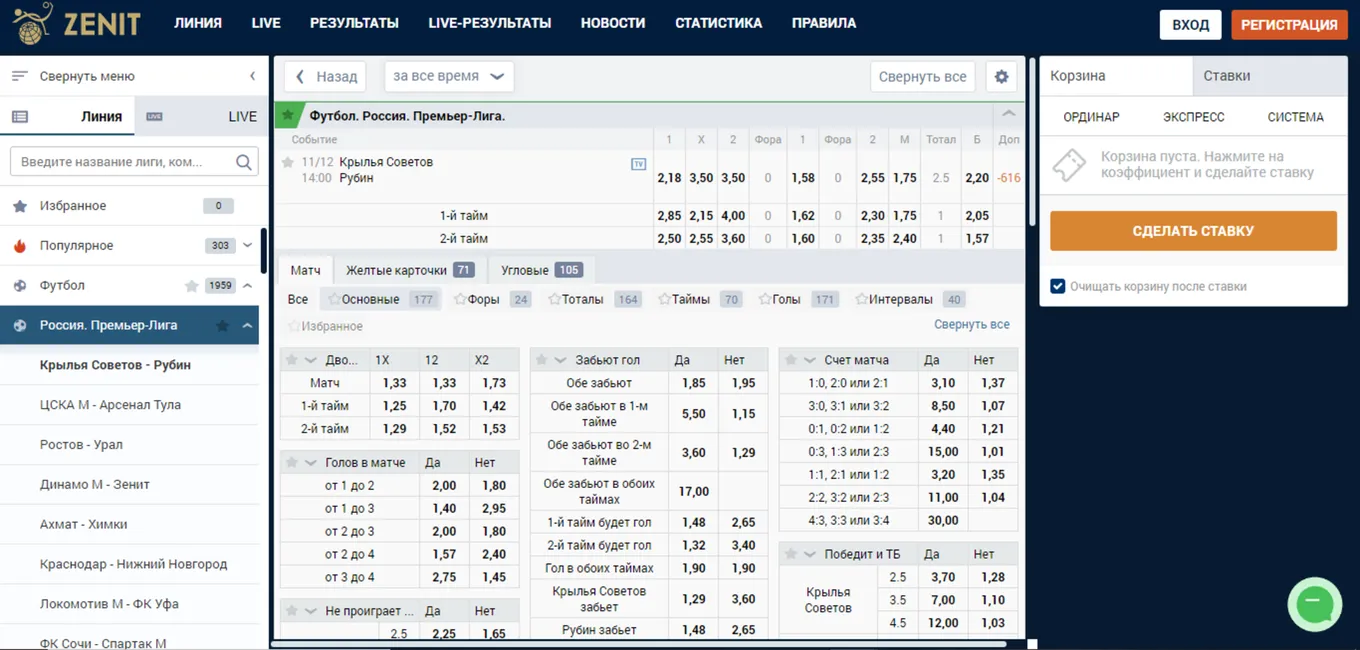
Task: Click the odds 2,18 for home win
Action: click(669, 178)
